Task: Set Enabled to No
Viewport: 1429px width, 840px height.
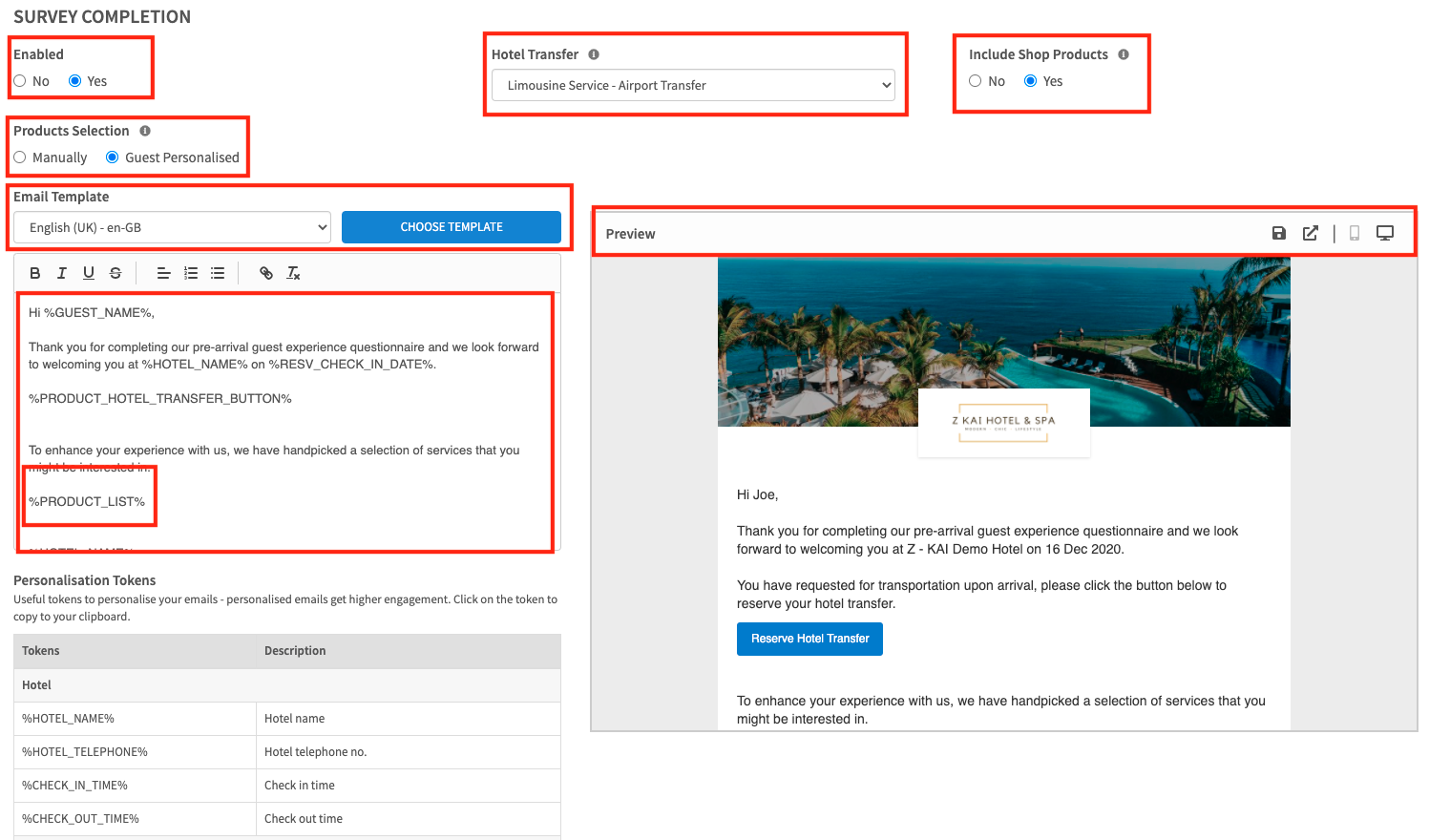Action: 20,81
